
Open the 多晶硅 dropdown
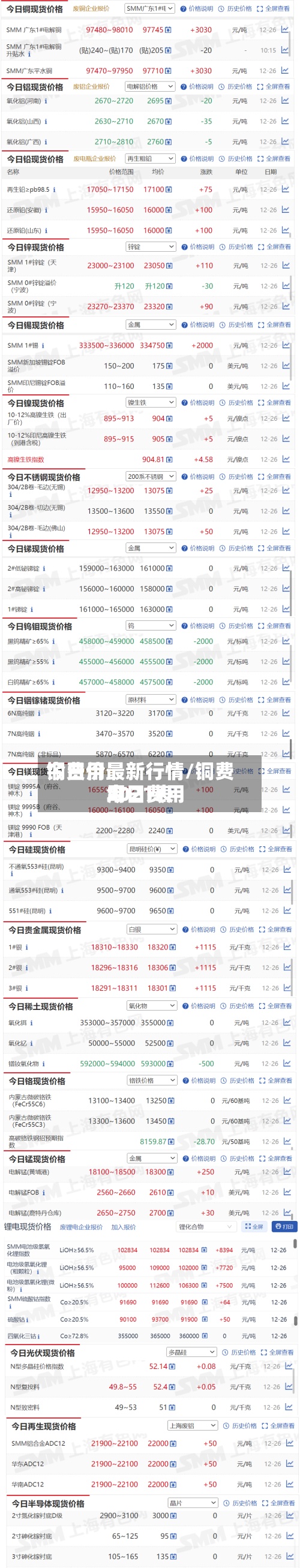[x=192, y=1352]
